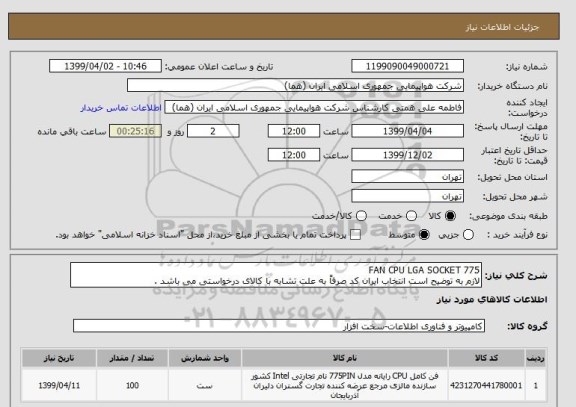Click the price validity time 12:00 field
576x407 pixels.
[294, 155]
